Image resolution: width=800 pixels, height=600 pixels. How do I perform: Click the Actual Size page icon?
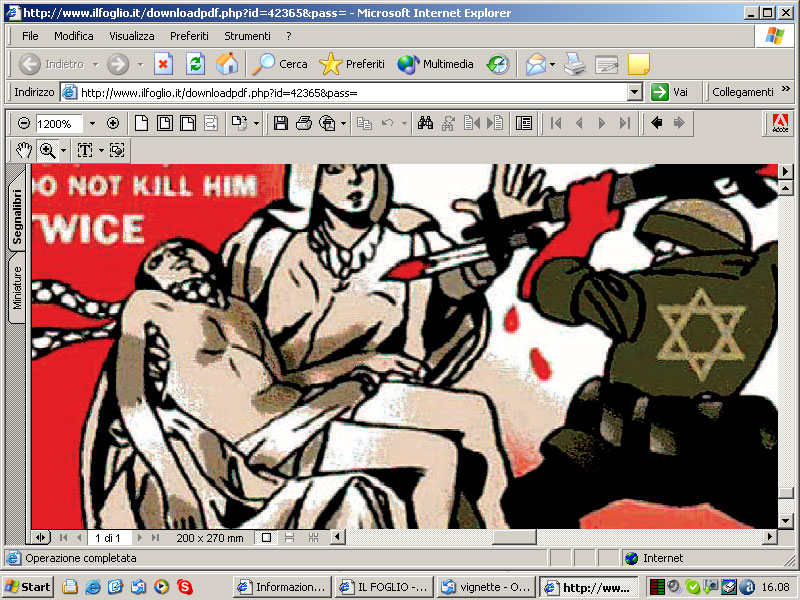(x=141, y=123)
